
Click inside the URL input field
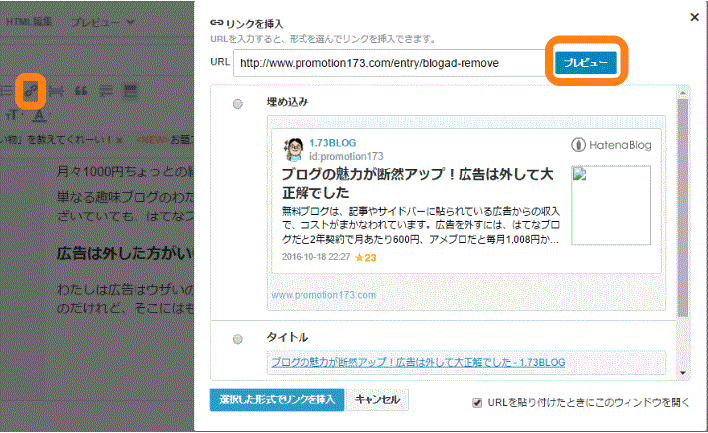(390, 63)
